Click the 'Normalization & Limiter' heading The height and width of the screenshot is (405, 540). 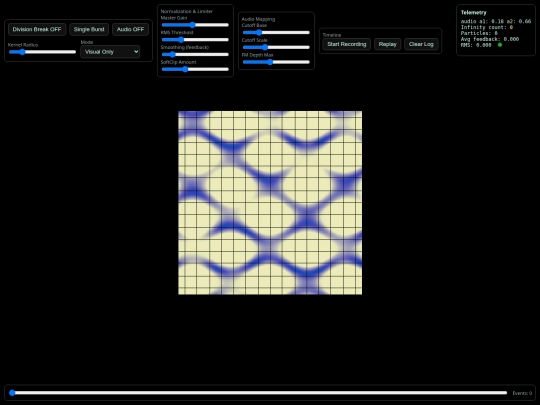pyautogui.click(x=187, y=11)
